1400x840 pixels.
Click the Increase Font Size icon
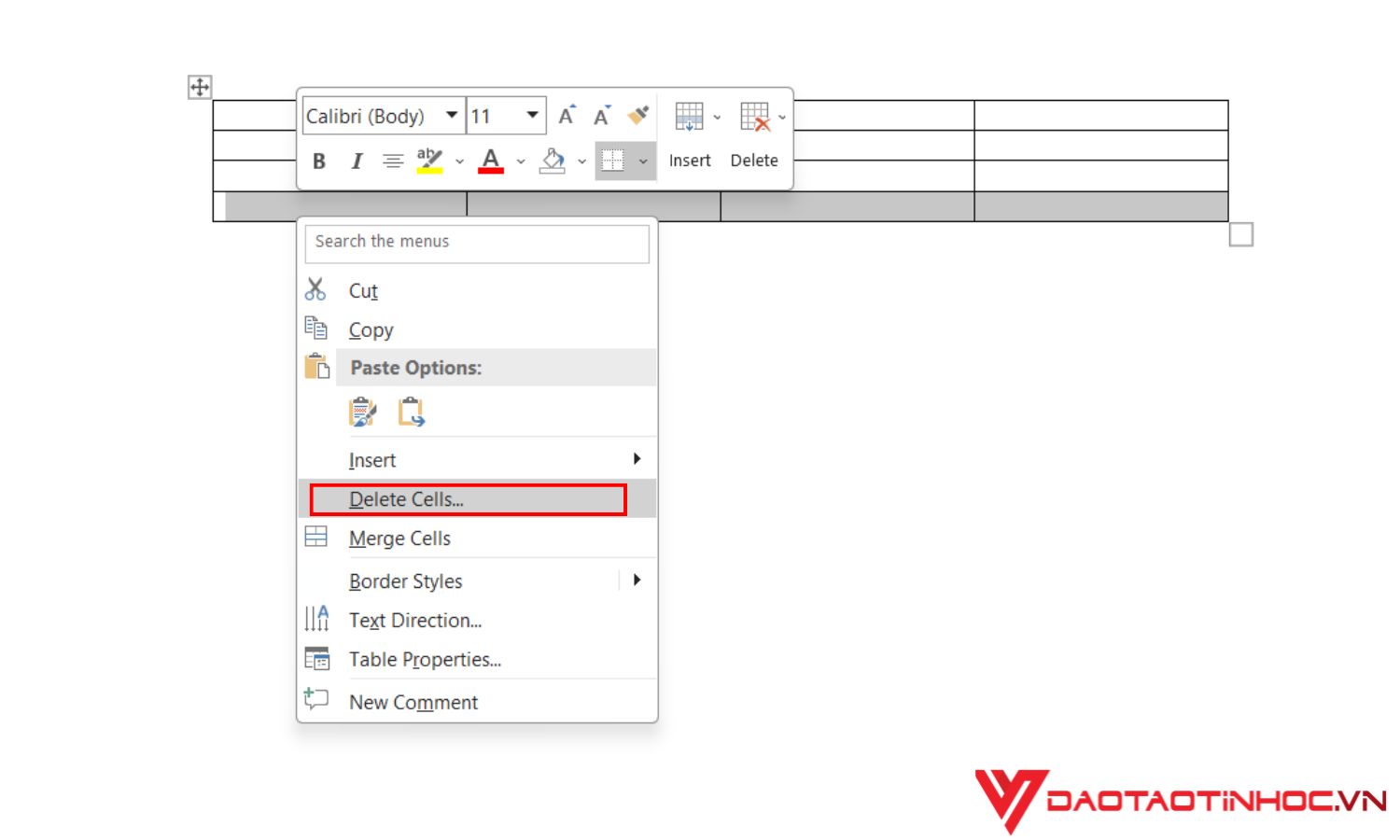click(x=567, y=116)
